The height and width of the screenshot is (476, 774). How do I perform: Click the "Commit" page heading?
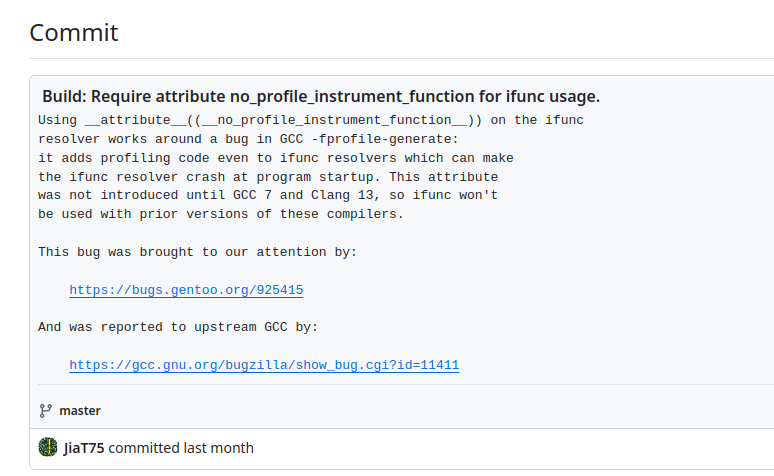click(74, 32)
